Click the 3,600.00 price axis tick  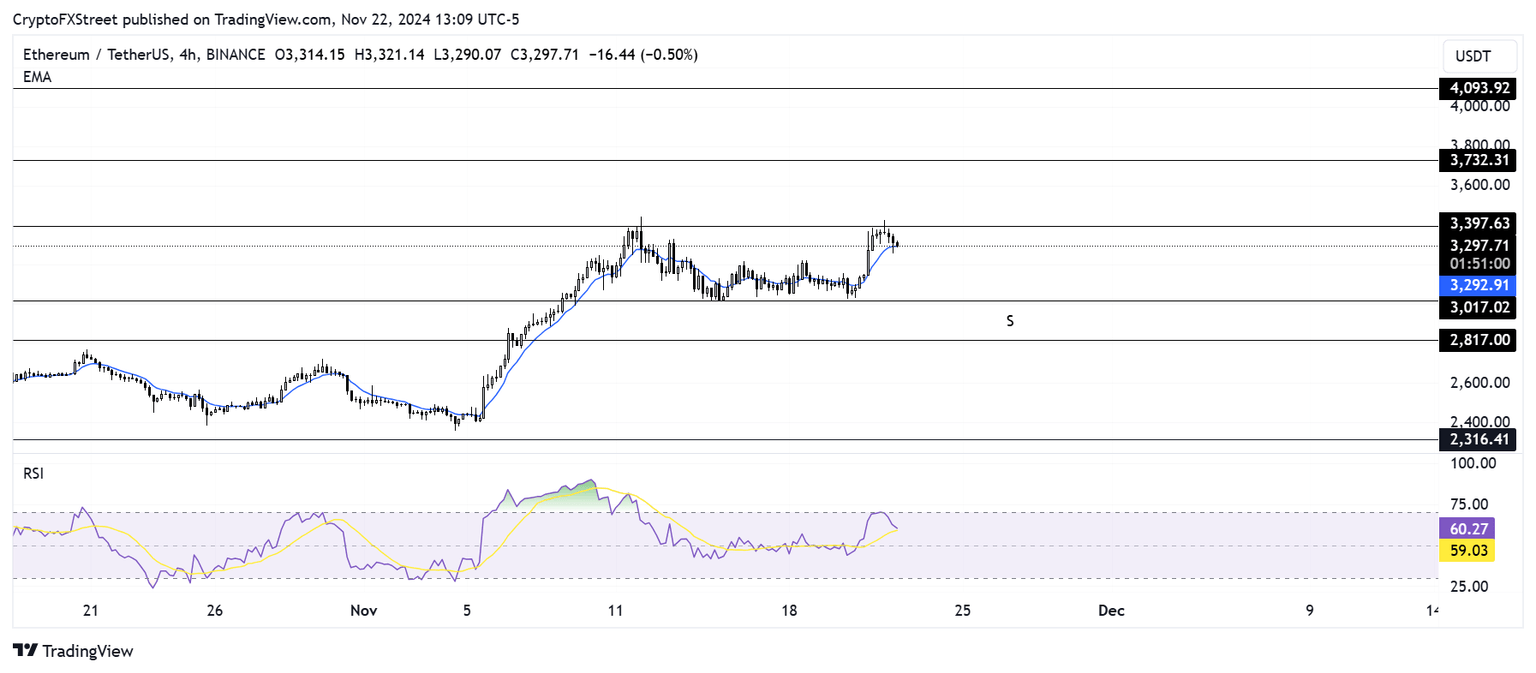tap(1479, 185)
